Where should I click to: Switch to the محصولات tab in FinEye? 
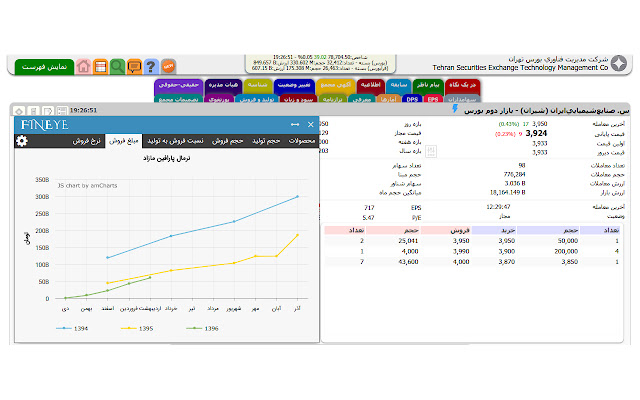[301, 141]
